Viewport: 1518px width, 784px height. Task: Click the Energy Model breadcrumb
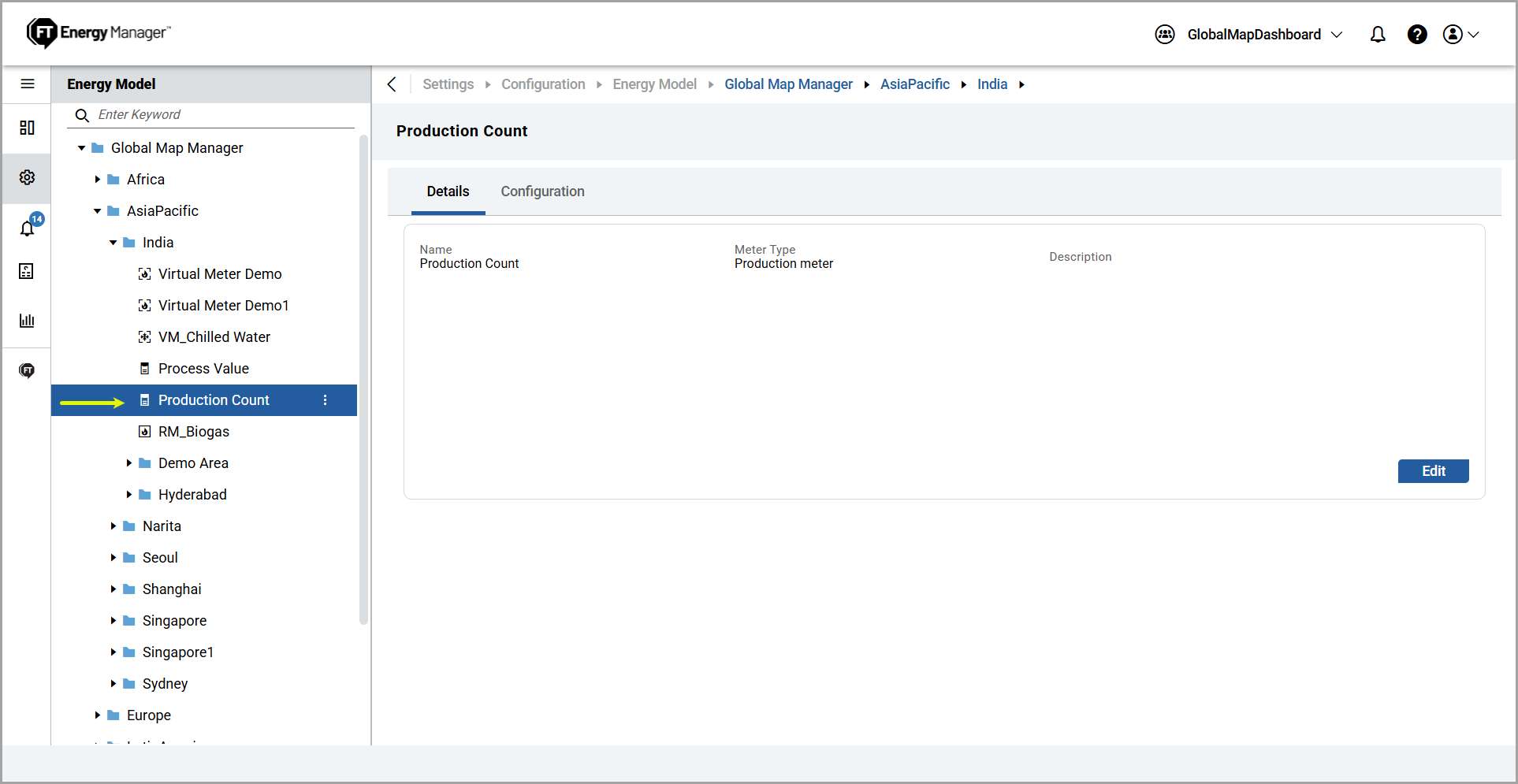(654, 84)
